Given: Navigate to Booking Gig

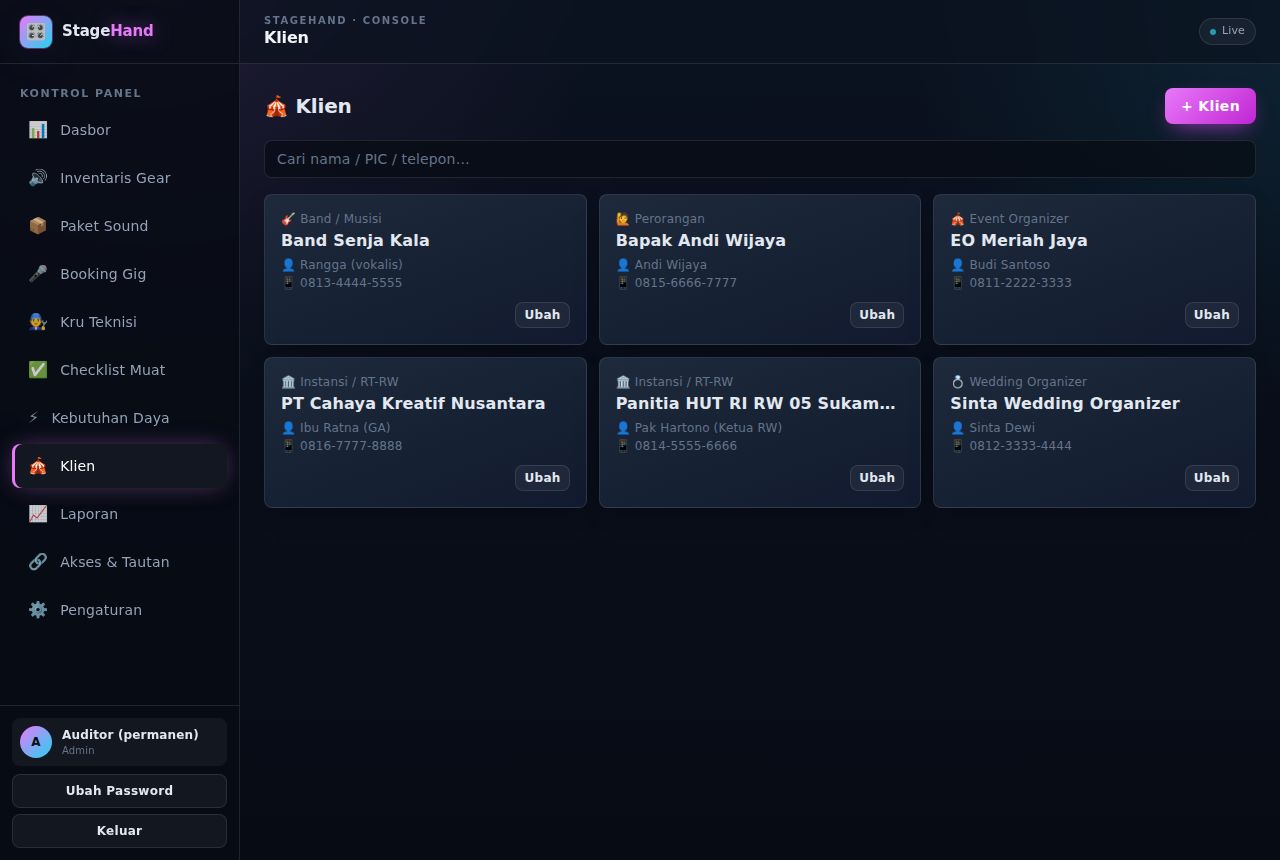Looking at the screenshot, I should click(x=120, y=274).
